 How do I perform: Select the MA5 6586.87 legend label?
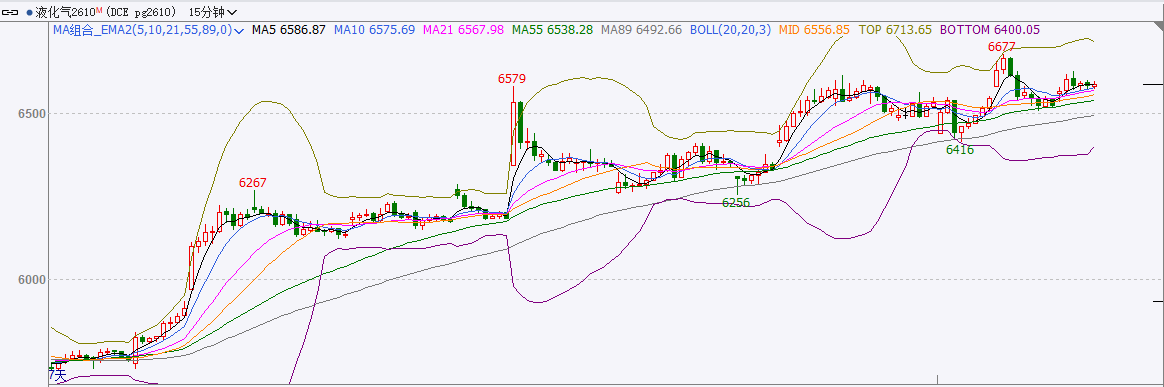(289, 30)
